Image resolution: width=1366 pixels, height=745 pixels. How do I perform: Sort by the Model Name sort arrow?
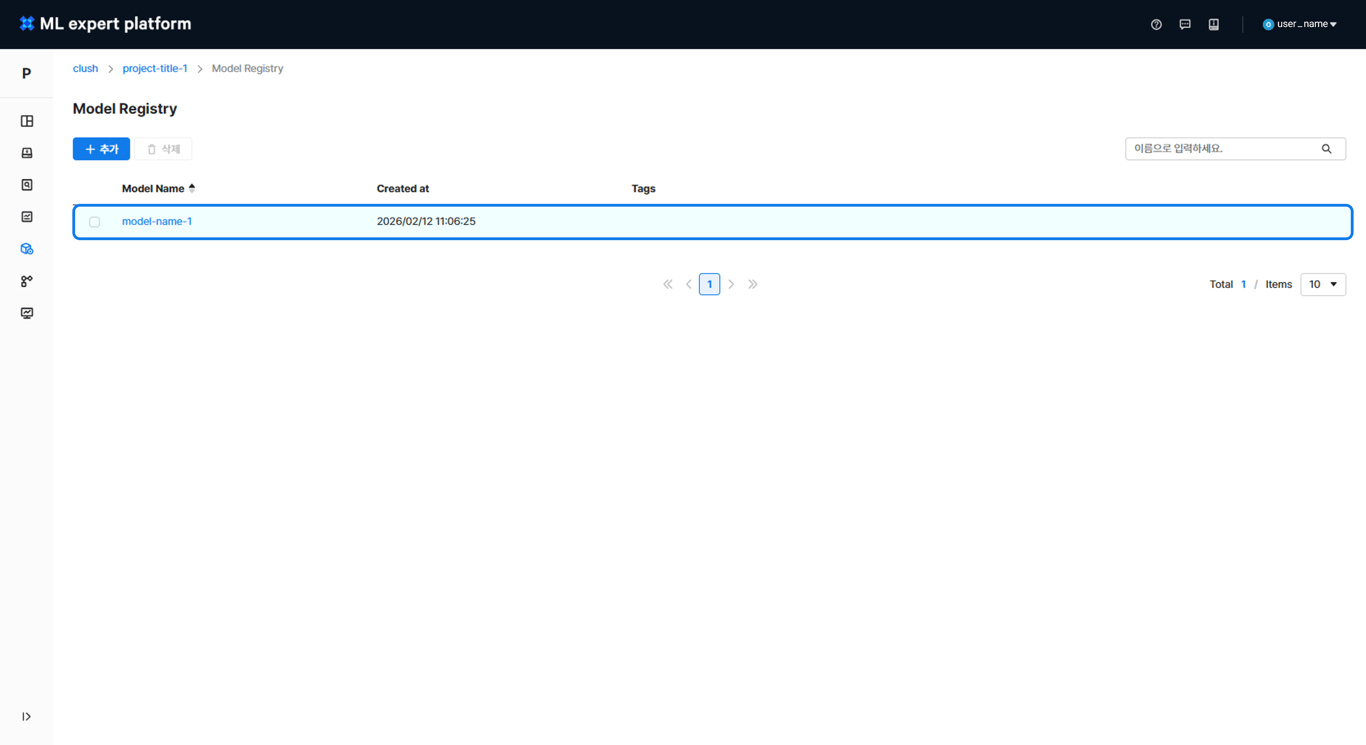tap(192, 188)
